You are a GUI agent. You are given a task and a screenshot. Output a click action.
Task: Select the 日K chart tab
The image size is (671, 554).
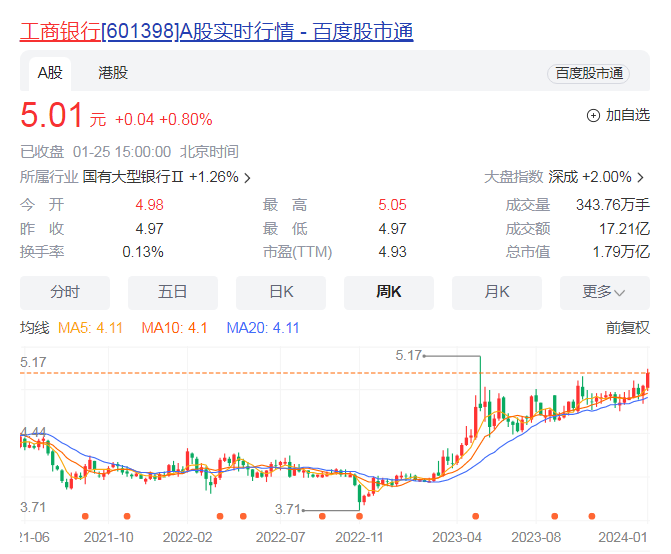(x=281, y=293)
